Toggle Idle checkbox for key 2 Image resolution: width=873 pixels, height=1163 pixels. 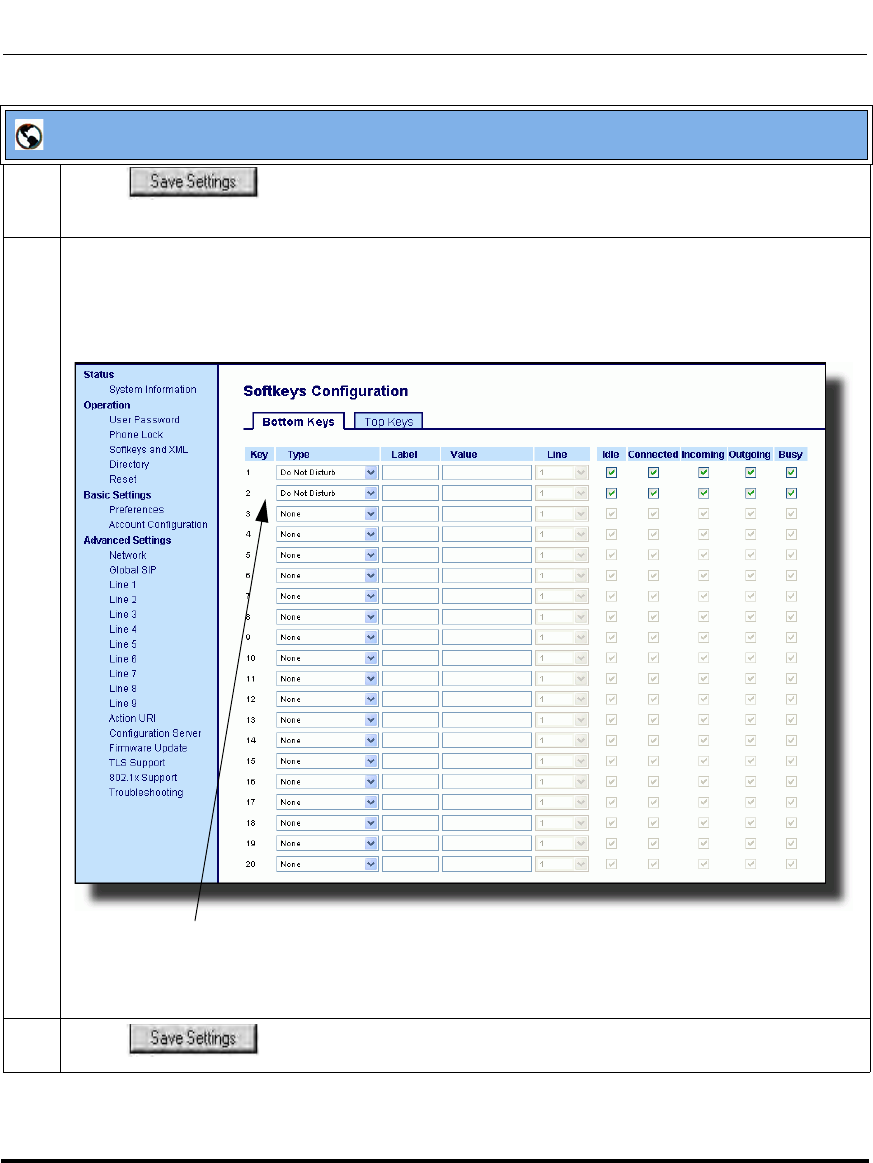[x=611, y=493]
